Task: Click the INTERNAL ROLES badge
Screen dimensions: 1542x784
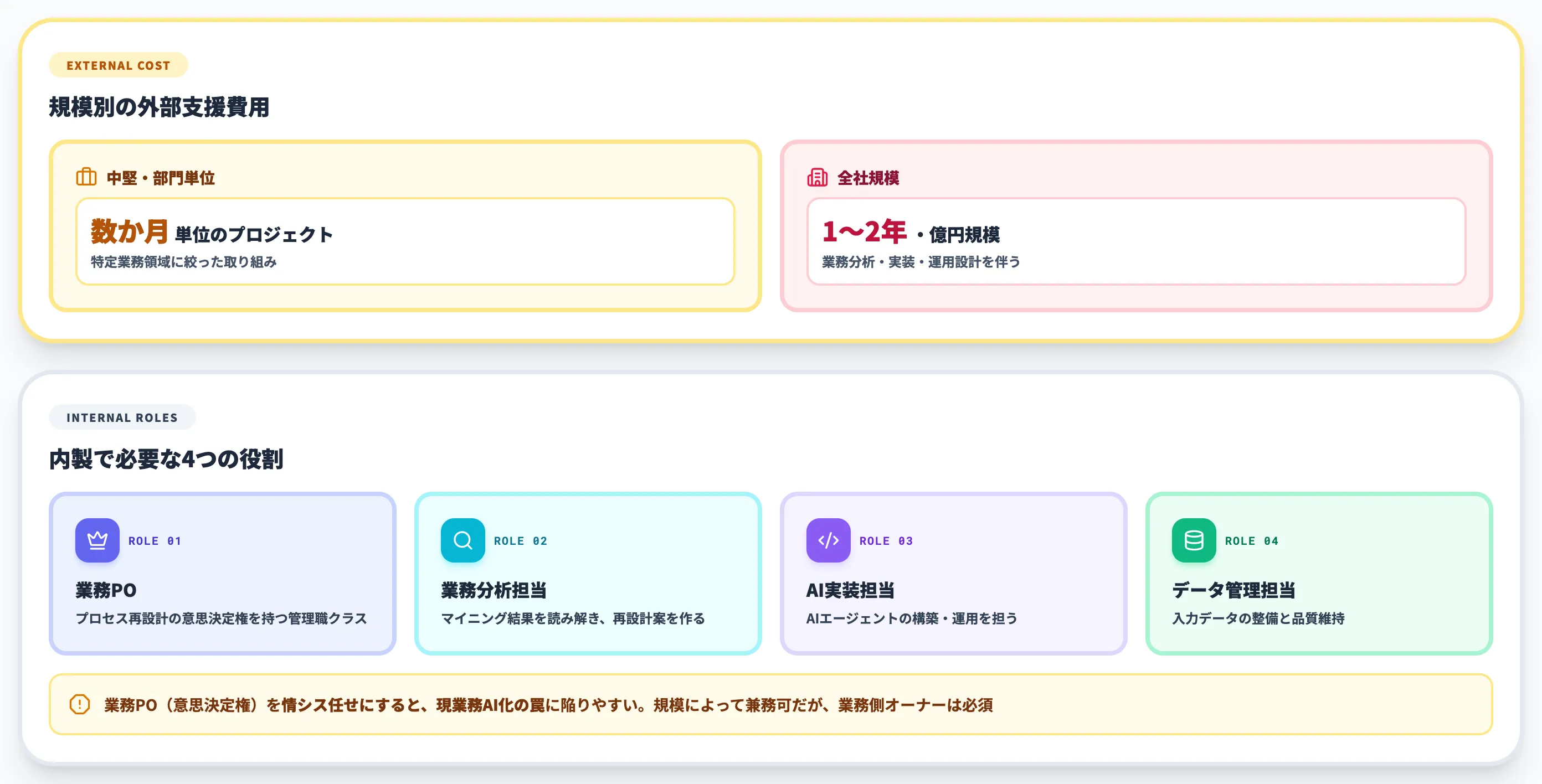Action: [122, 417]
